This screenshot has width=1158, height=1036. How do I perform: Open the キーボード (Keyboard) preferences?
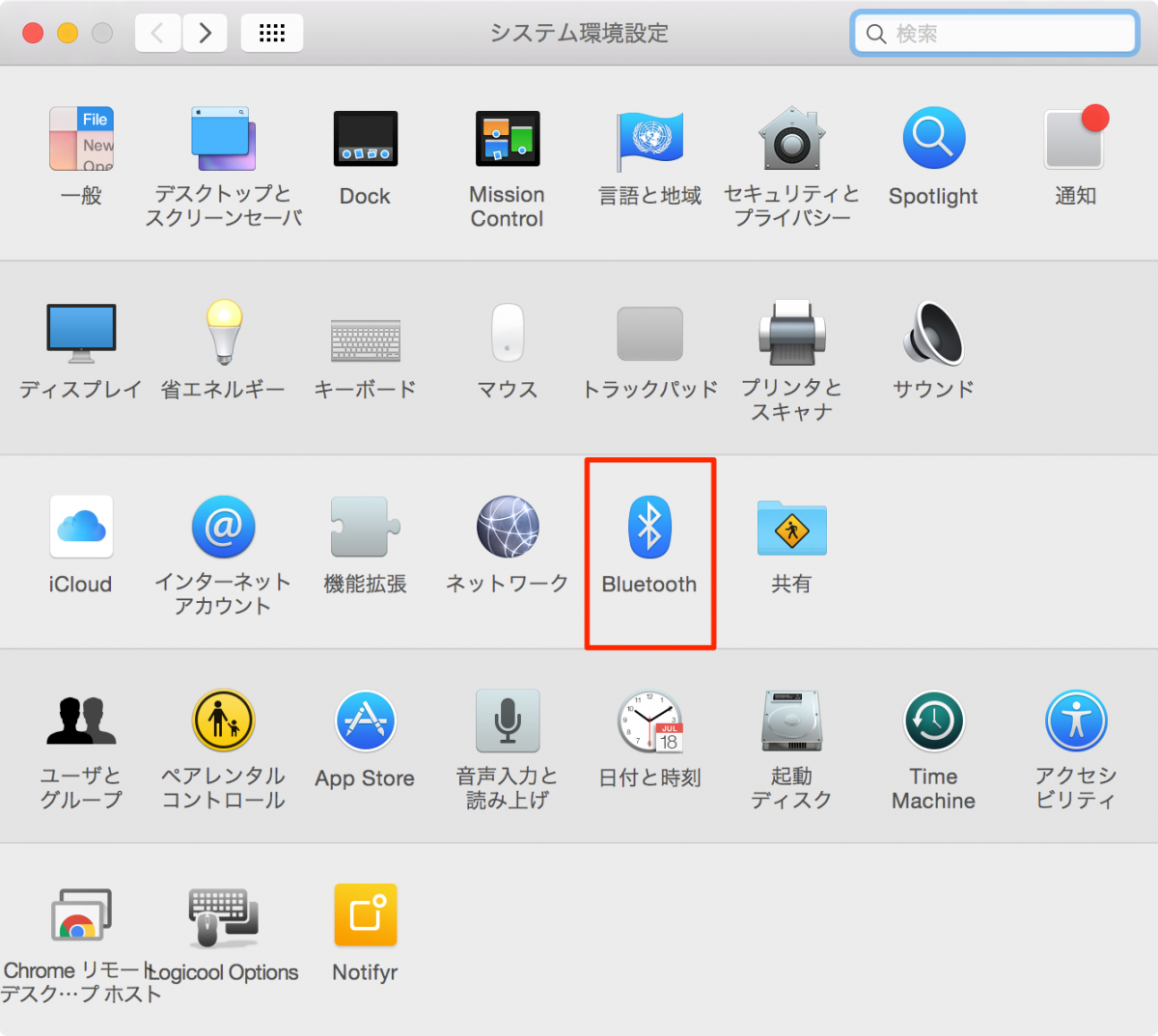(x=365, y=333)
